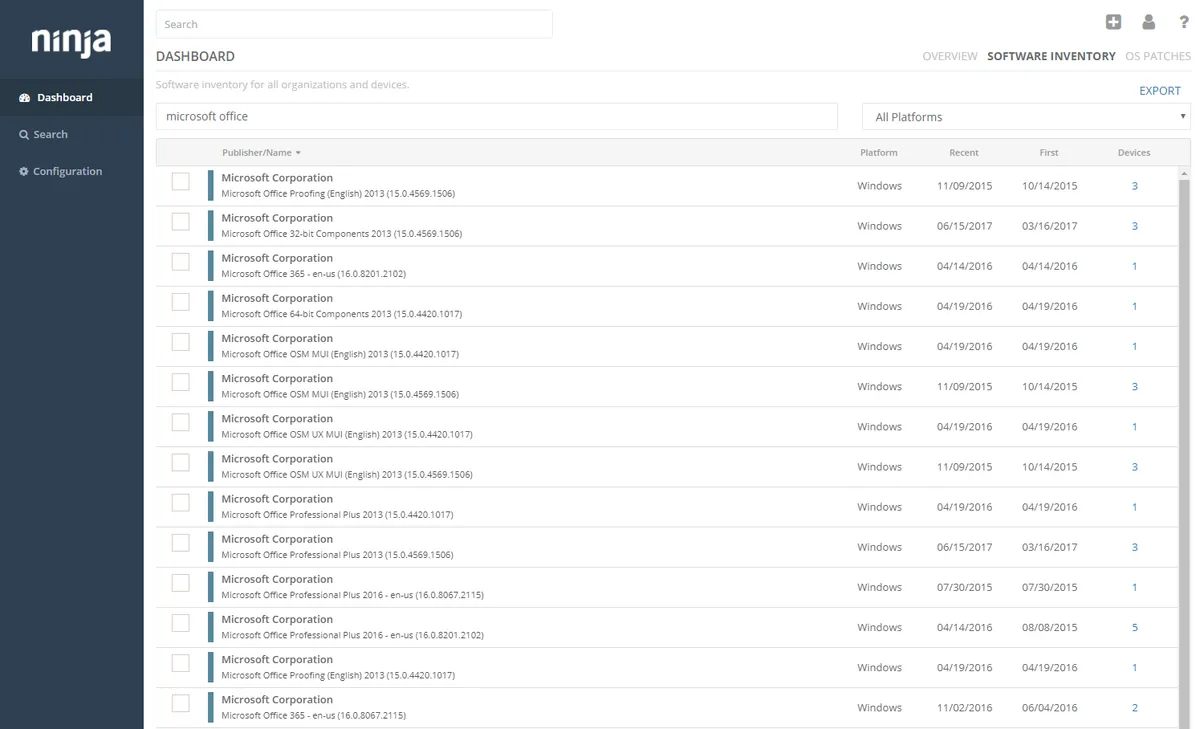Tick checkbox for Office 64-bit Components 2013
This screenshot has height=729, width=1200.
tap(180, 302)
